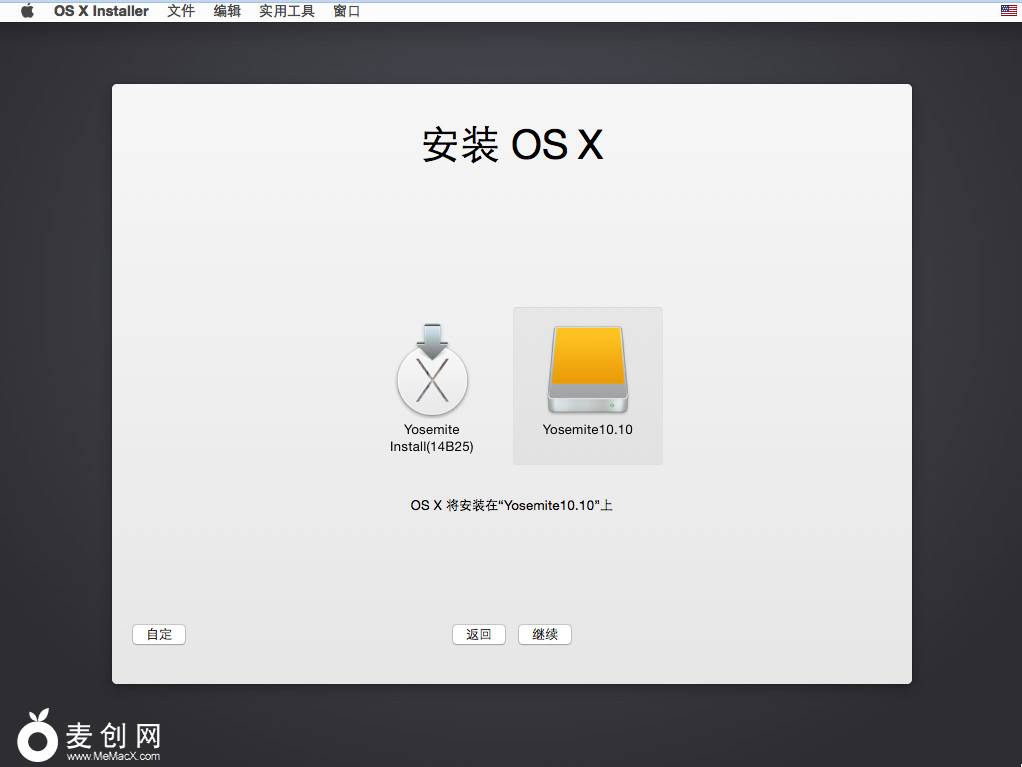Proceed by clicking the 继续 button
This screenshot has height=767, width=1022.
tap(545, 634)
